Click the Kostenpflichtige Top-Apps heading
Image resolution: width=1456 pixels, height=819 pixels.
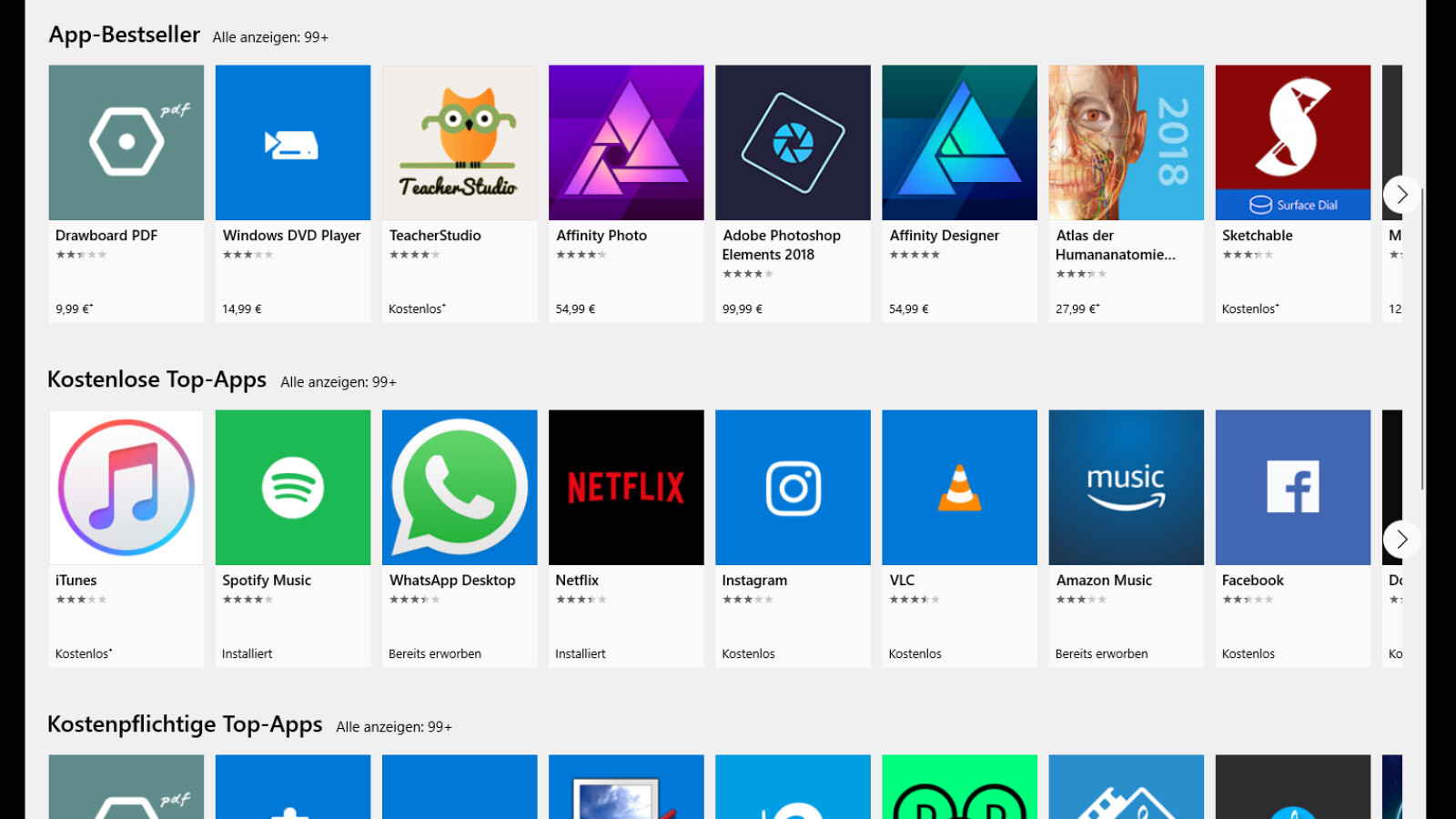pos(185,724)
